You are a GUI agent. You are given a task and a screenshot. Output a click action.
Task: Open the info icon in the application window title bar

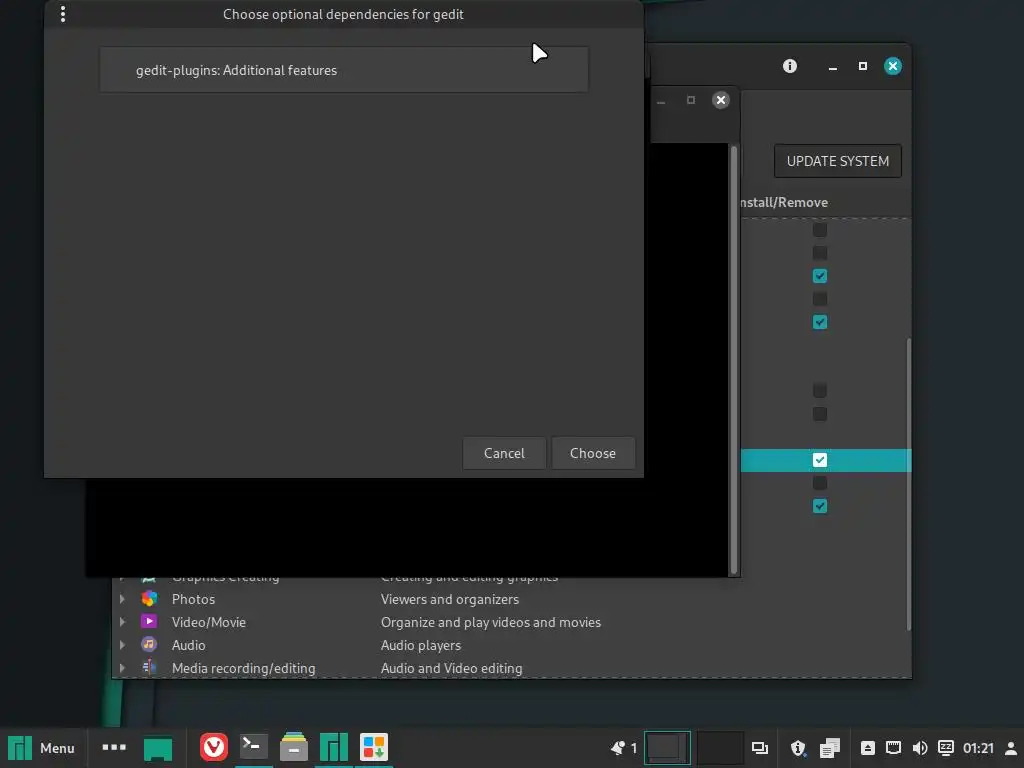[790, 66]
